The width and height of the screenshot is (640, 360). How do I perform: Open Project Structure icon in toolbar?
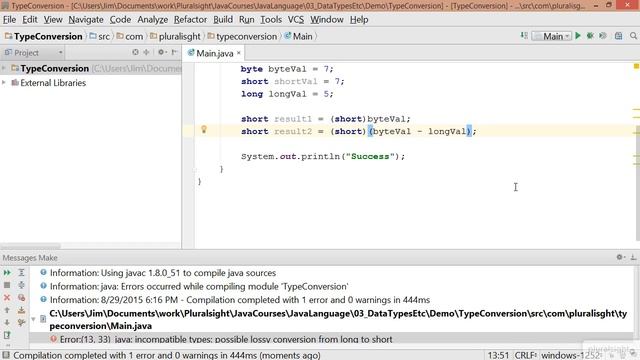pos(618,36)
